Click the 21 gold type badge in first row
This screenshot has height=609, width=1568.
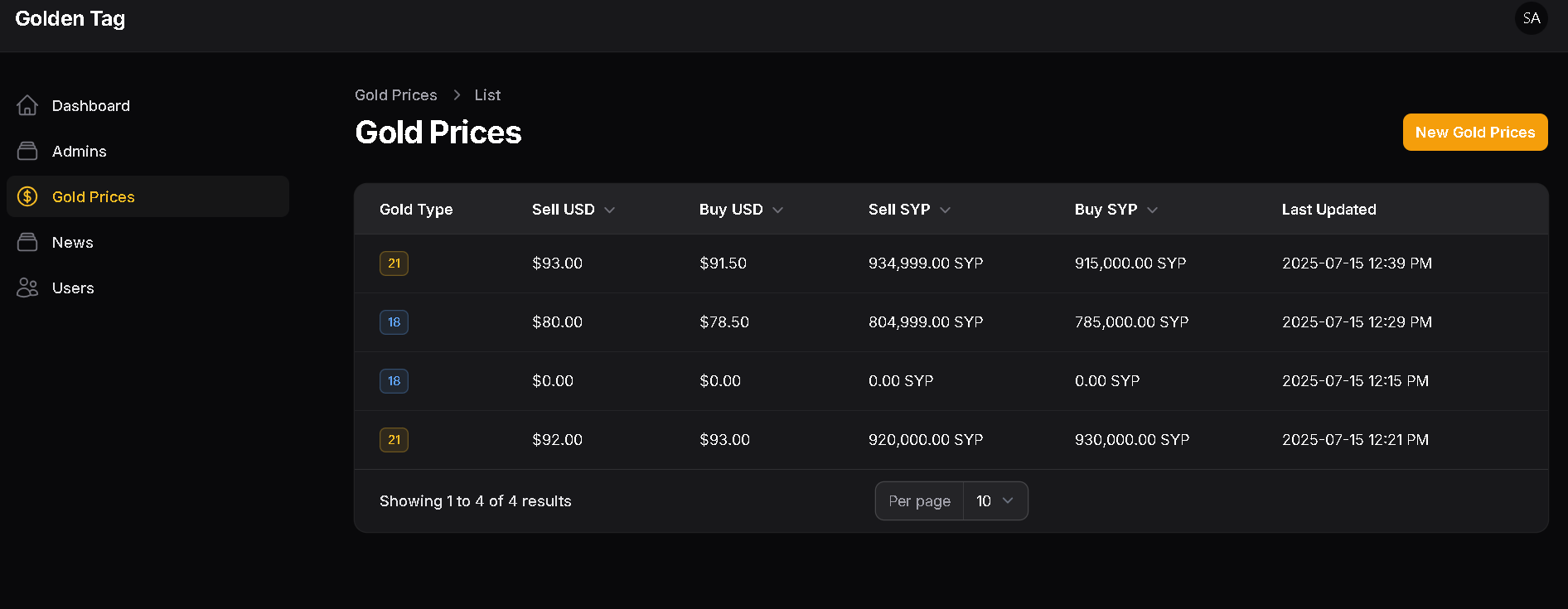coord(394,263)
